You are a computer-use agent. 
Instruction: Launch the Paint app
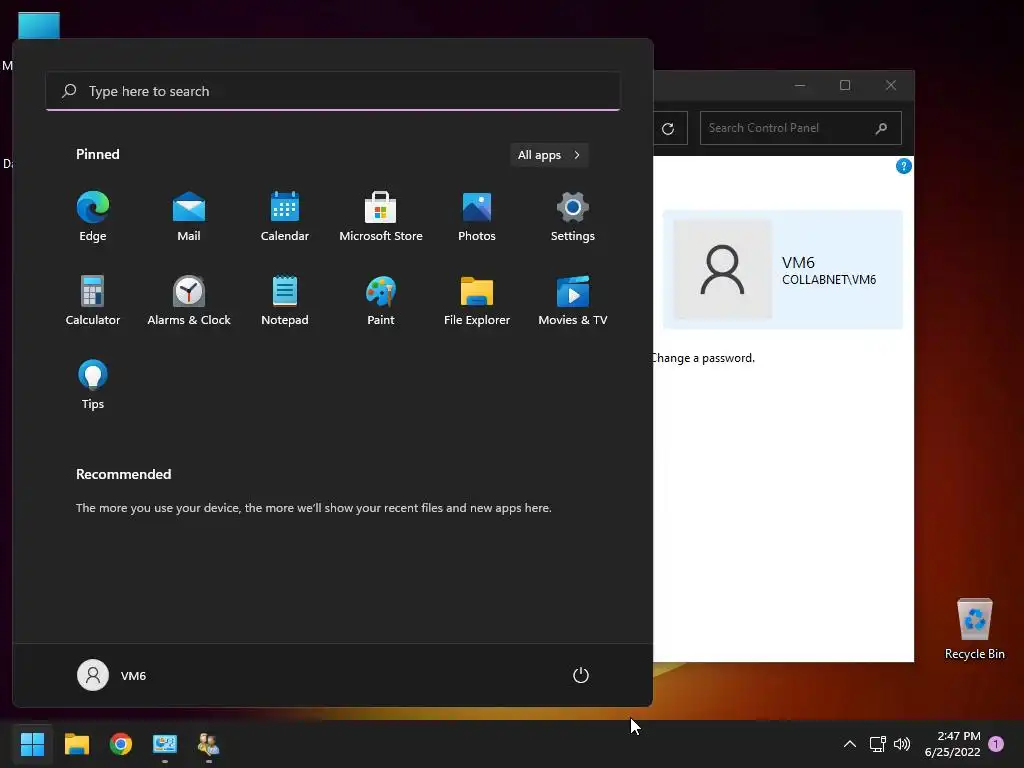381,300
